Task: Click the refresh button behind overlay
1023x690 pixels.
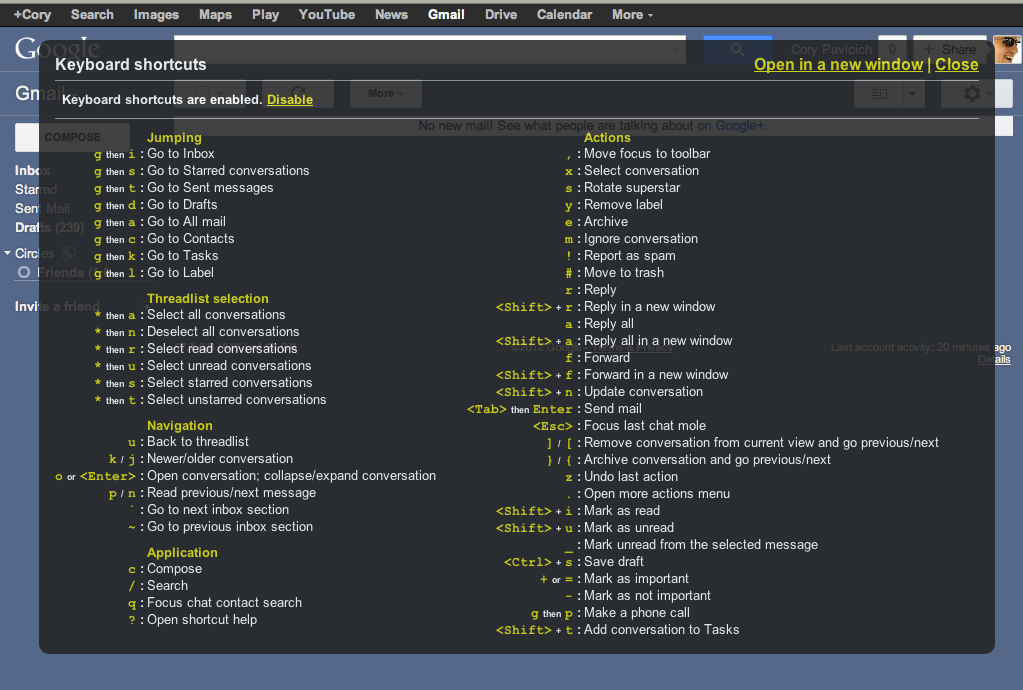Action: pyautogui.click(x=298, y=93)
